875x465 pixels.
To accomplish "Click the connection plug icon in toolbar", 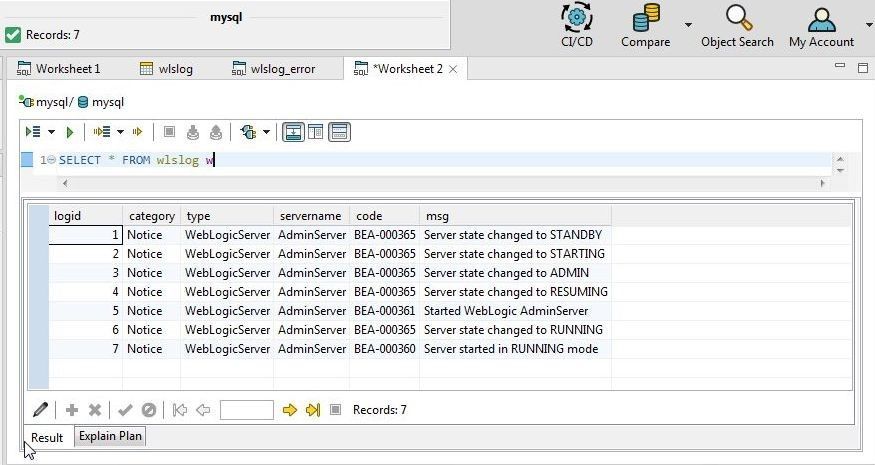I will (248, 132).
